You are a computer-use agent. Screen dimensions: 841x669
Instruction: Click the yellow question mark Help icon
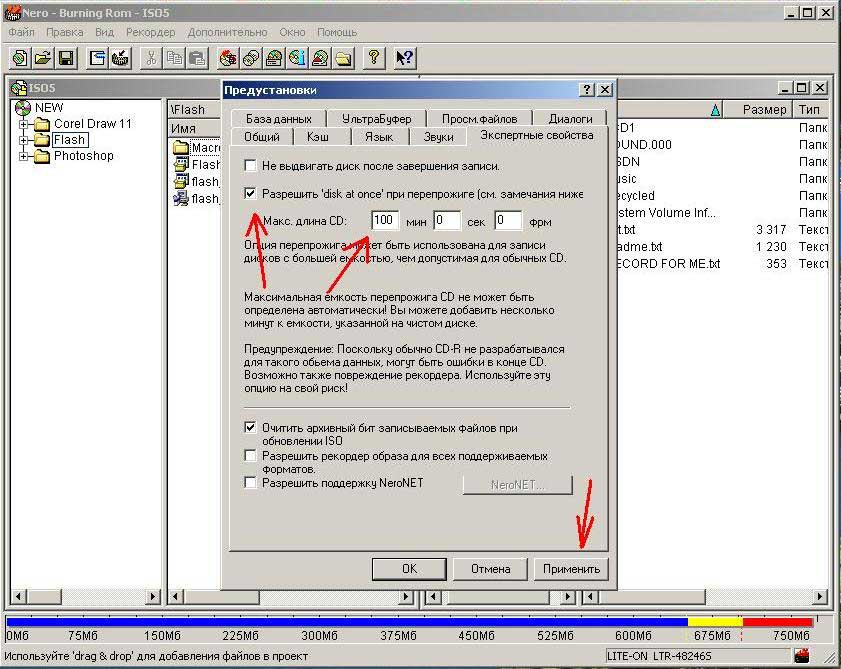(x=374, y=57)
